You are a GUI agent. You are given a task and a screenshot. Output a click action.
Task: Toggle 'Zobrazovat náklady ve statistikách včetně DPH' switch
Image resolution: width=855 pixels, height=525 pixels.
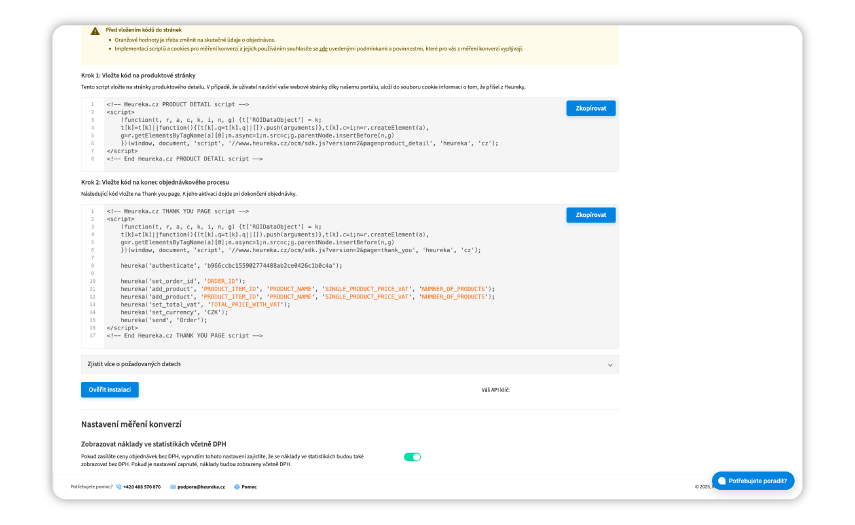click(x=412, y=457)
